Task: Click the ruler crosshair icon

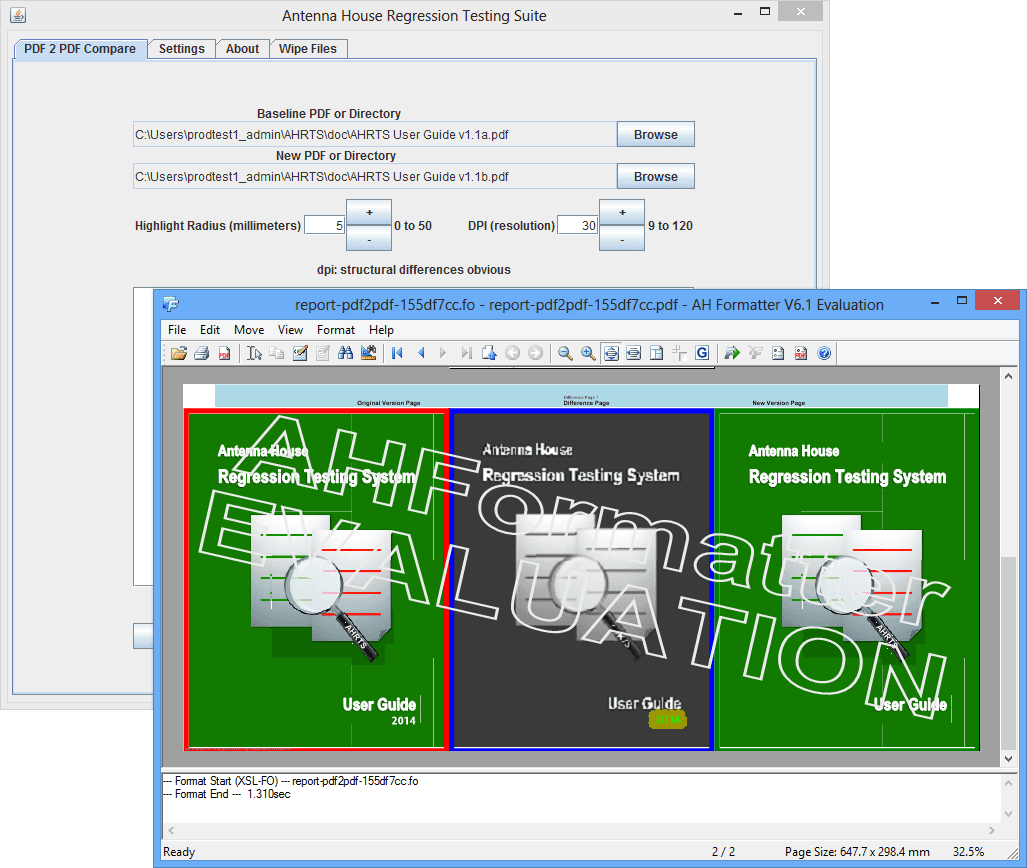Action: 679,353
